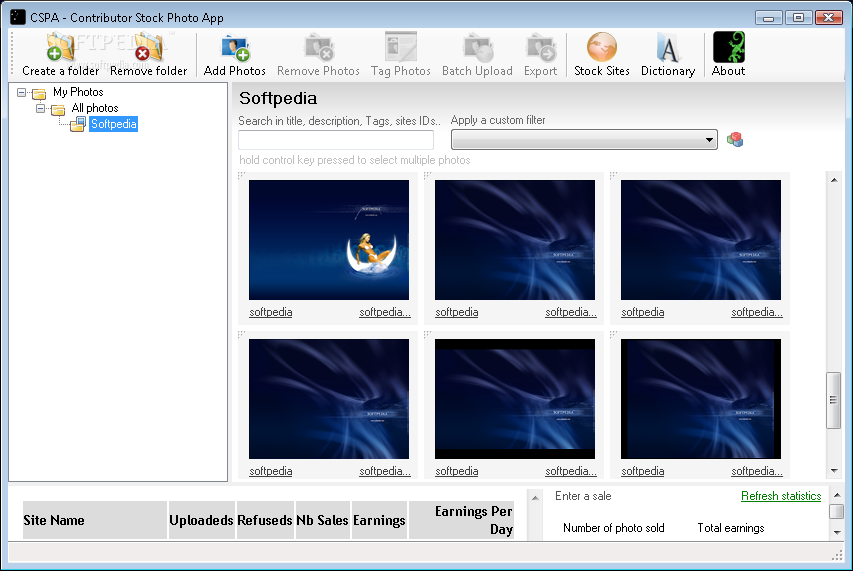Click the custom filter cubes icon
The image size is (853, 571).
(x=735, y=140)
